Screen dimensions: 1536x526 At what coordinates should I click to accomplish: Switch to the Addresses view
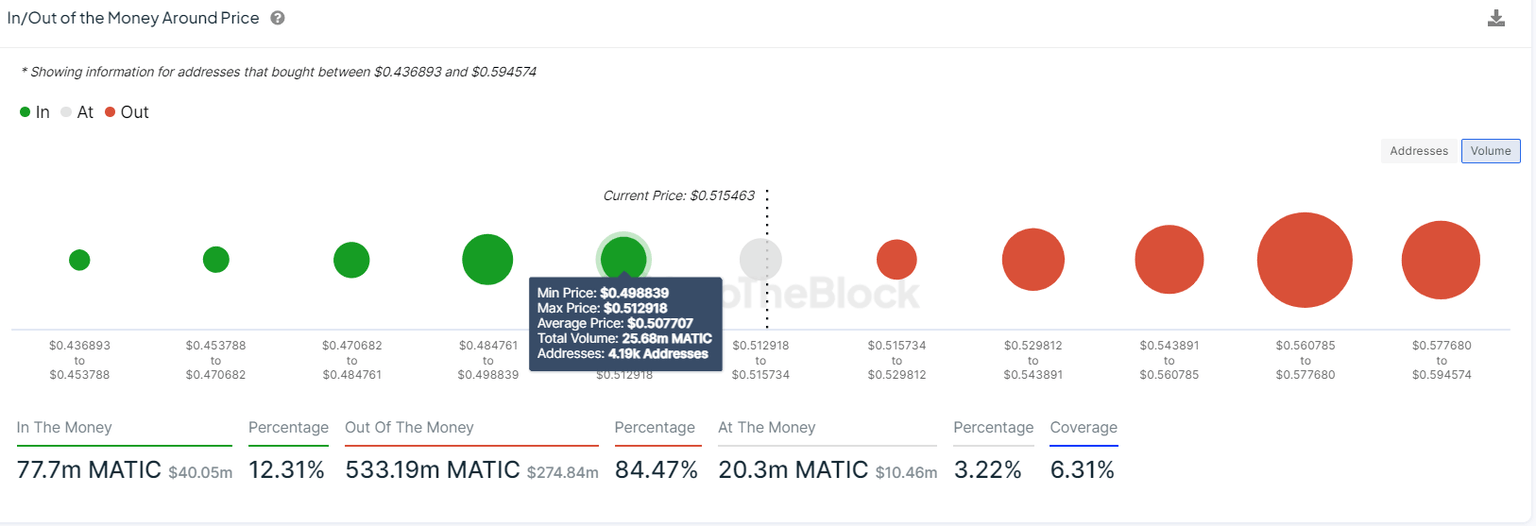(1418, 151)
